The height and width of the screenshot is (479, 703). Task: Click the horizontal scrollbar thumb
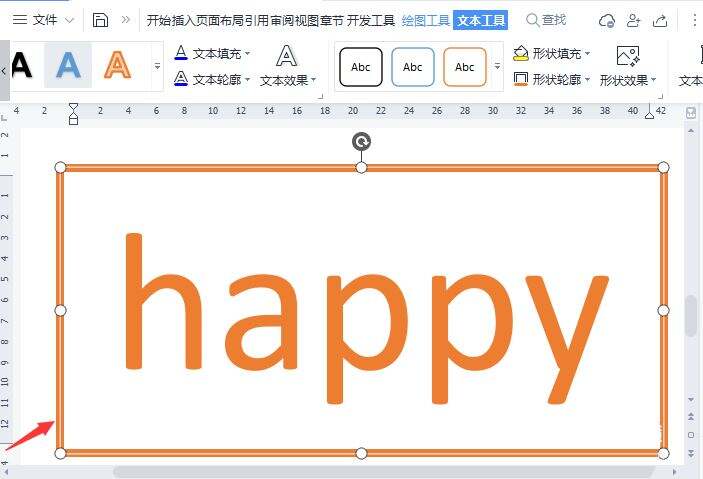click(x=383, y=472)
